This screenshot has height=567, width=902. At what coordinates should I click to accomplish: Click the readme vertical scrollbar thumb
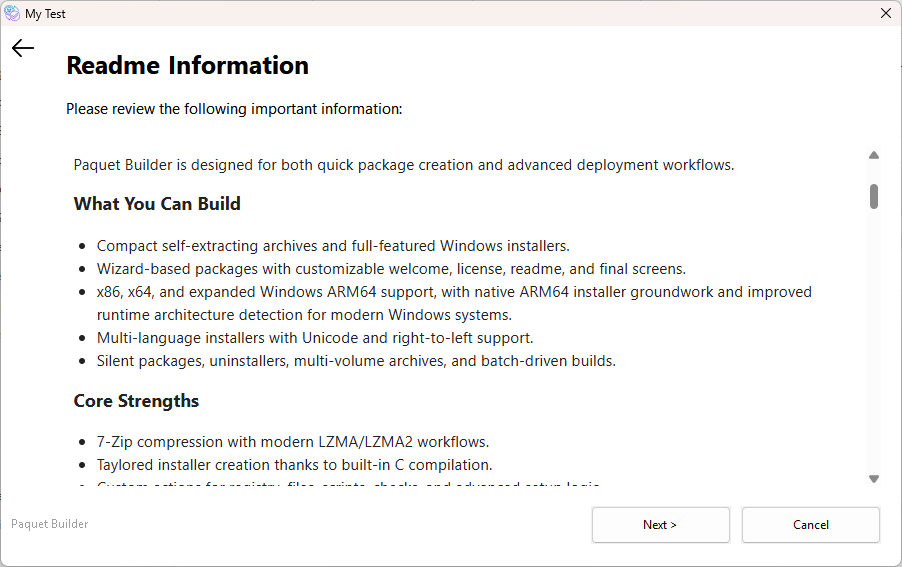pyautogui.click(x=874, y=197)
